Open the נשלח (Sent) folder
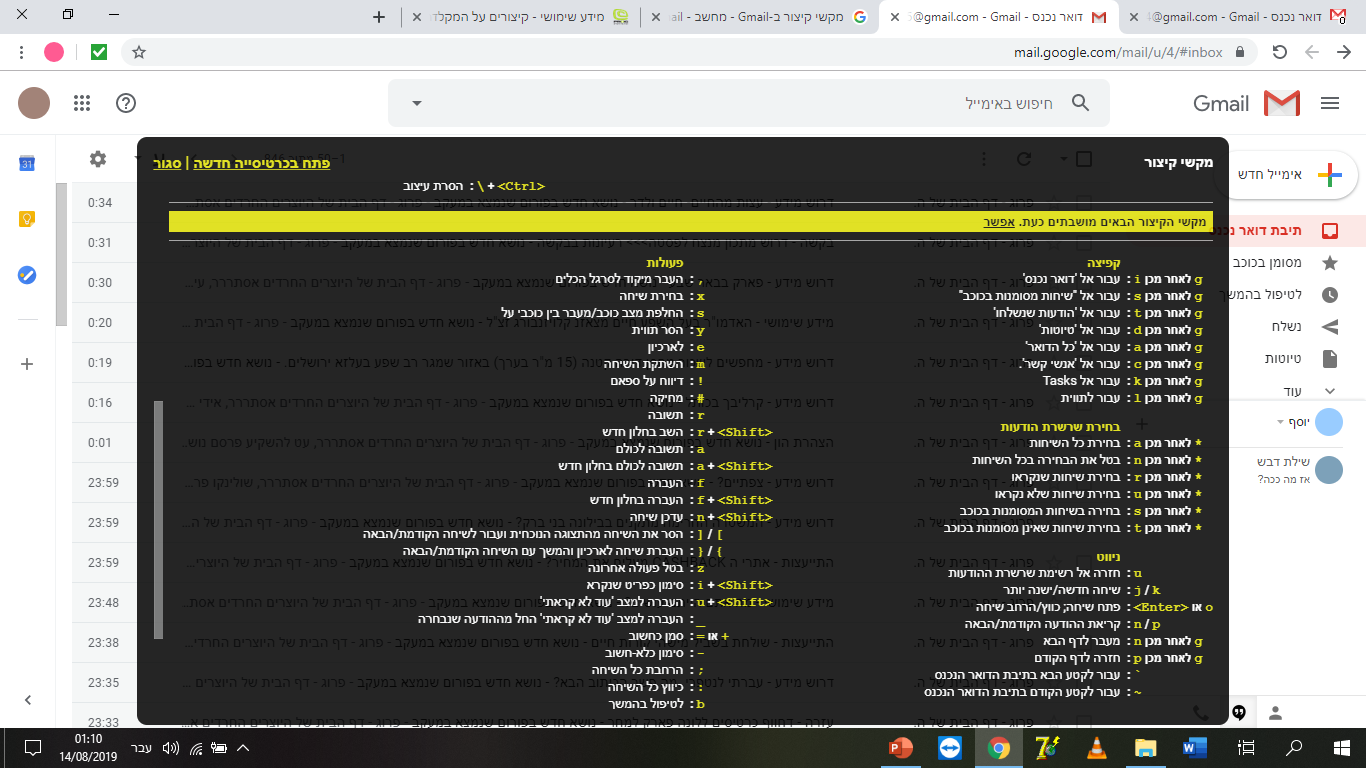 pos(1288,326)
